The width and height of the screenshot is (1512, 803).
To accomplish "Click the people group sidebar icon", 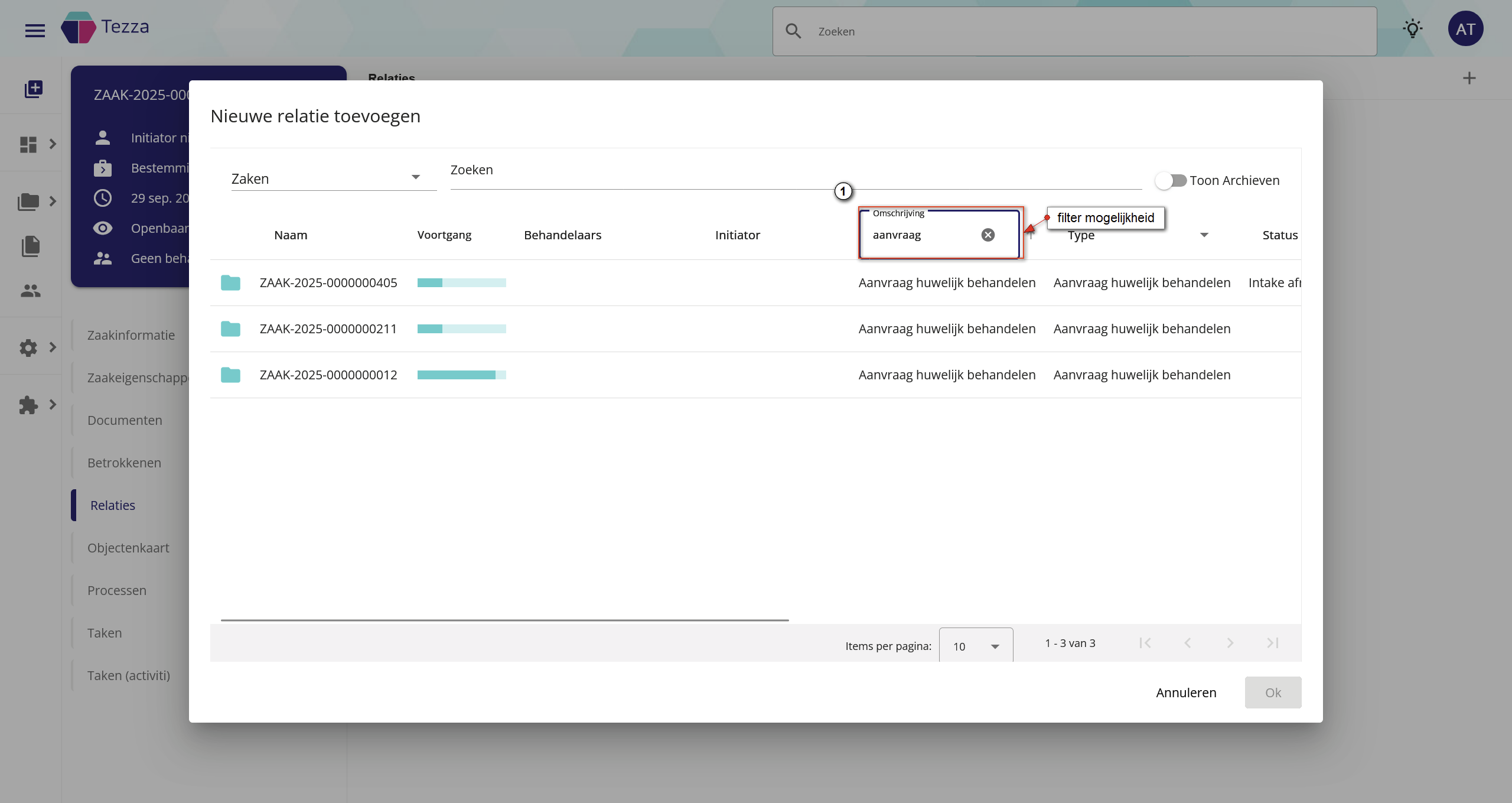I will 31,291.
